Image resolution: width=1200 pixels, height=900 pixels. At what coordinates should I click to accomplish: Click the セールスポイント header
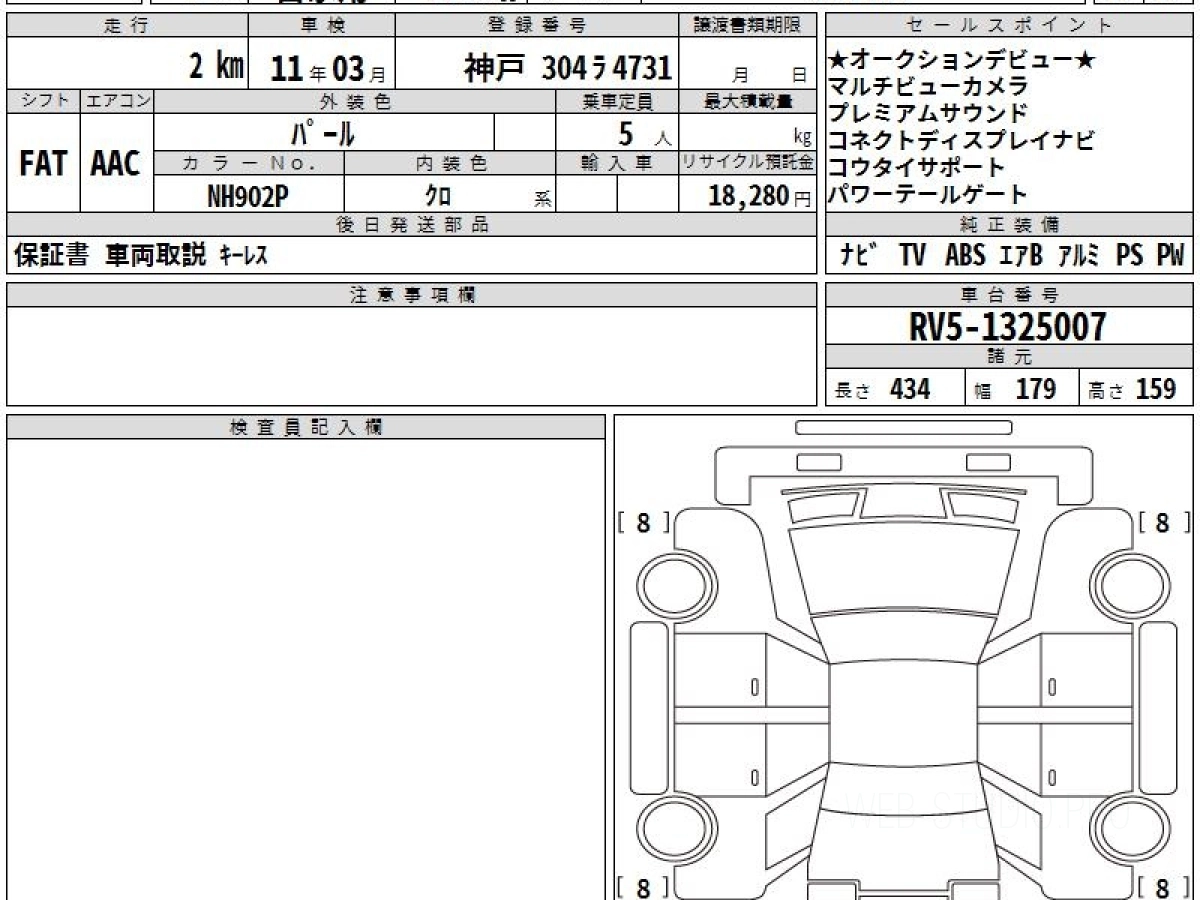click(x=1009, y=26)
